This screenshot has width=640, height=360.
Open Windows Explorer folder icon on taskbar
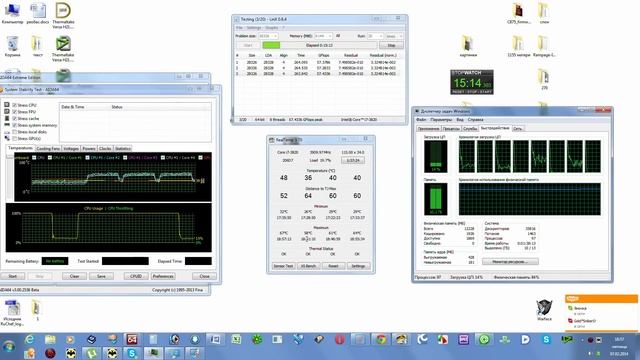click(x=50, y=339)
